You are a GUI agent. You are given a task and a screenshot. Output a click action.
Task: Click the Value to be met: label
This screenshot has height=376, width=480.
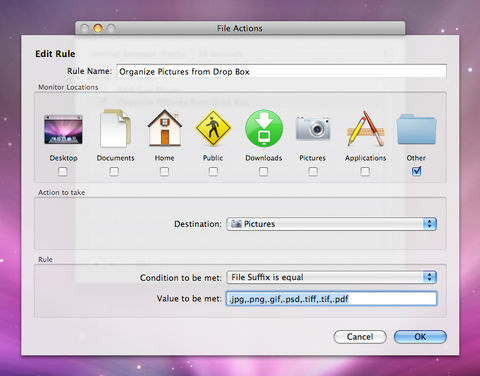pyautogui.click(x=189, y=299)
